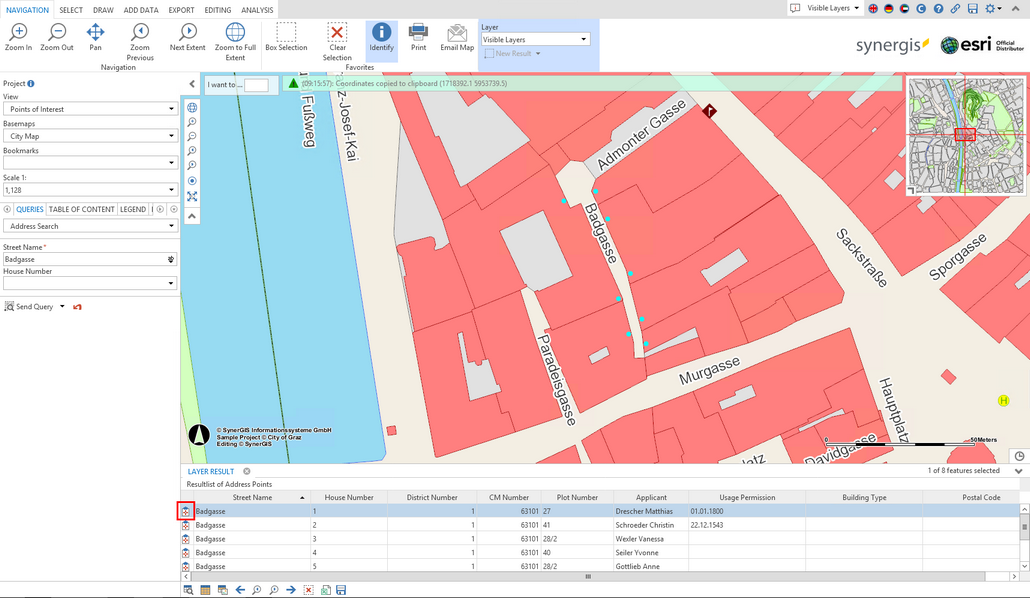Activate the Pan tool
The height and width of the screenshot is (598, 1030).
(x=95, y=33)
